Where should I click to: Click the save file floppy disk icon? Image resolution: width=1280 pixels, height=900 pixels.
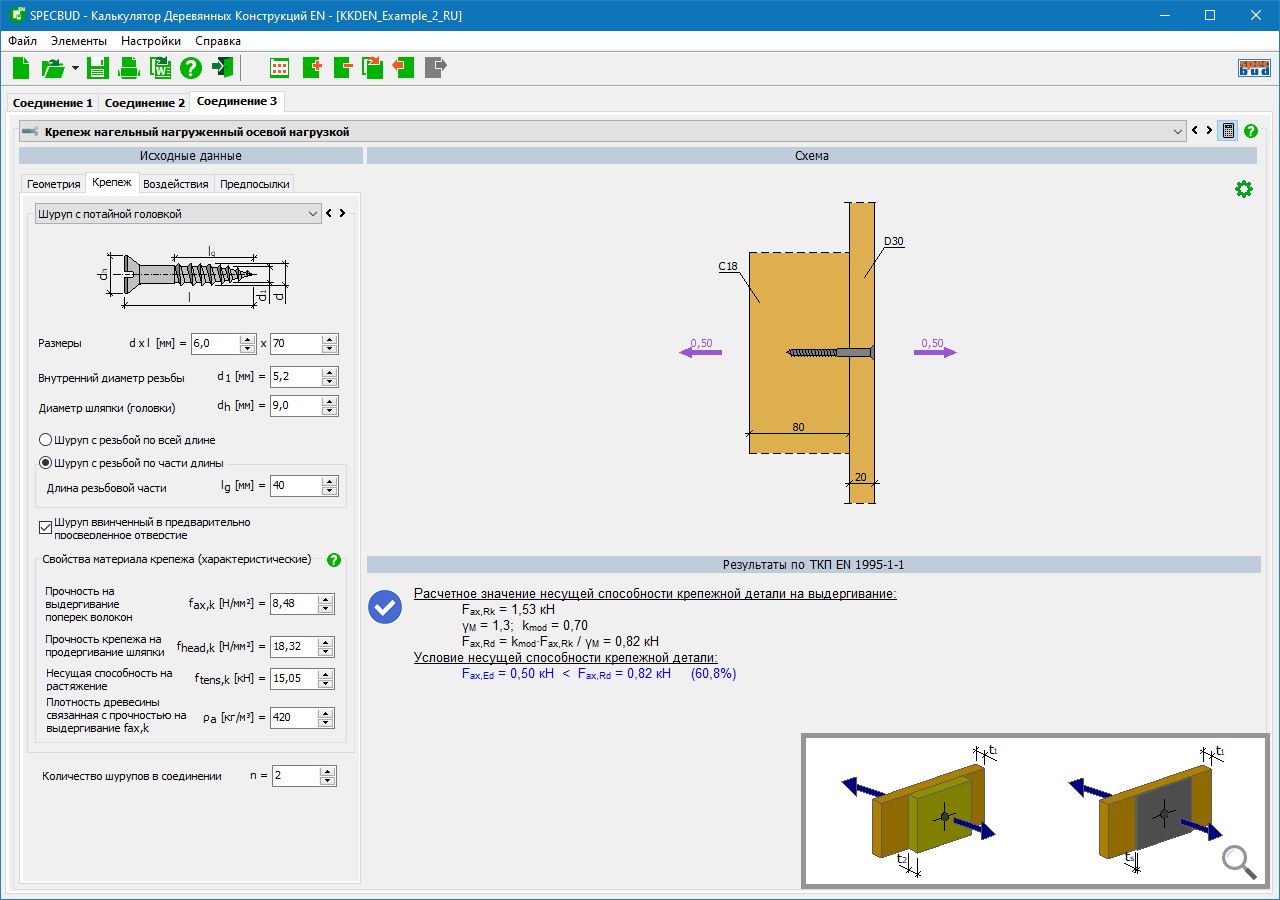tap(97, 68)
